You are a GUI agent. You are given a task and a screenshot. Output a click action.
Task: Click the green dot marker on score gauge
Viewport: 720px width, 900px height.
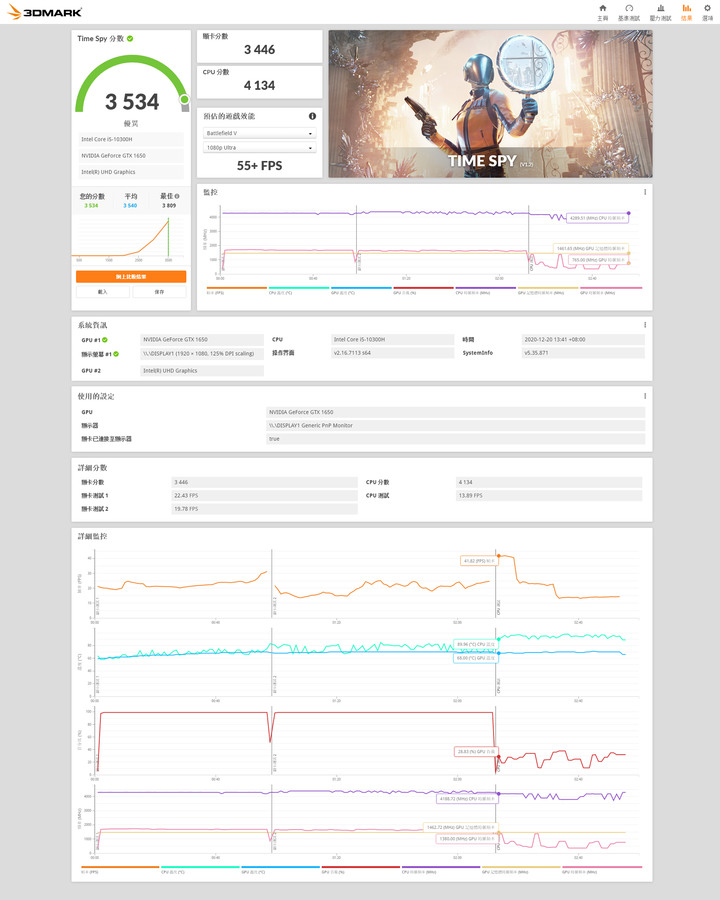pyautogui.click(x=184, y=99)
